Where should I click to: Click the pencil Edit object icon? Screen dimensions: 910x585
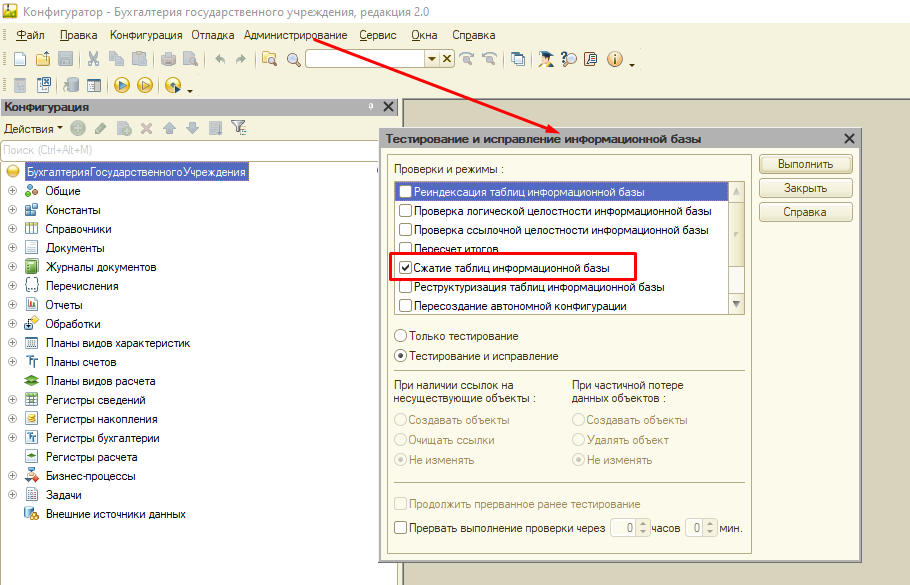coord(101,128)
